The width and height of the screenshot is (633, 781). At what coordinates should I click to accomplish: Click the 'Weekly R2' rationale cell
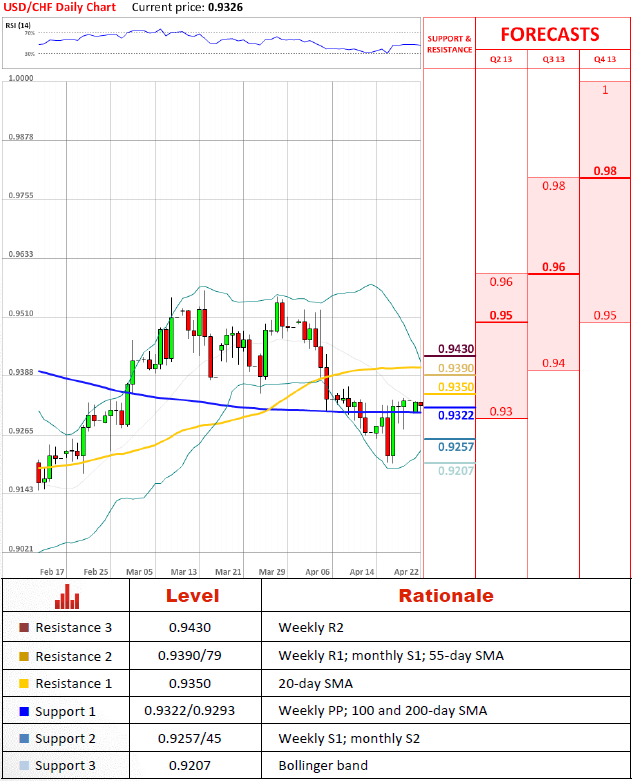pyautogui.click(x=311, y=628)
